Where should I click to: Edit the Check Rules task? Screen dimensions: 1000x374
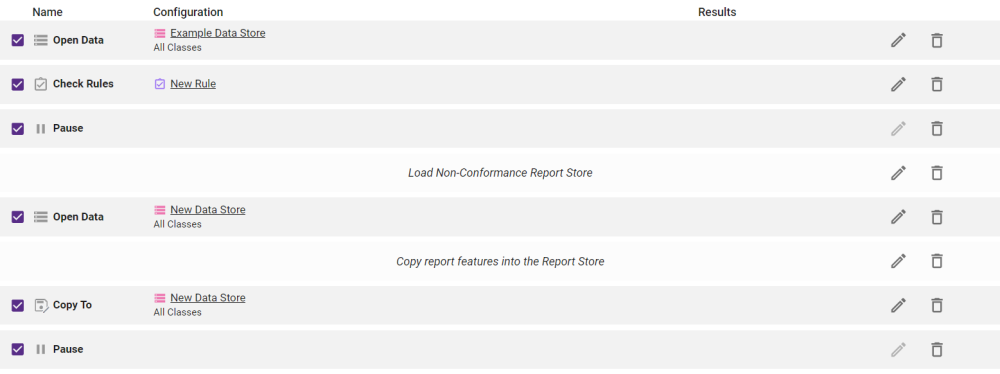pos(898,84)
